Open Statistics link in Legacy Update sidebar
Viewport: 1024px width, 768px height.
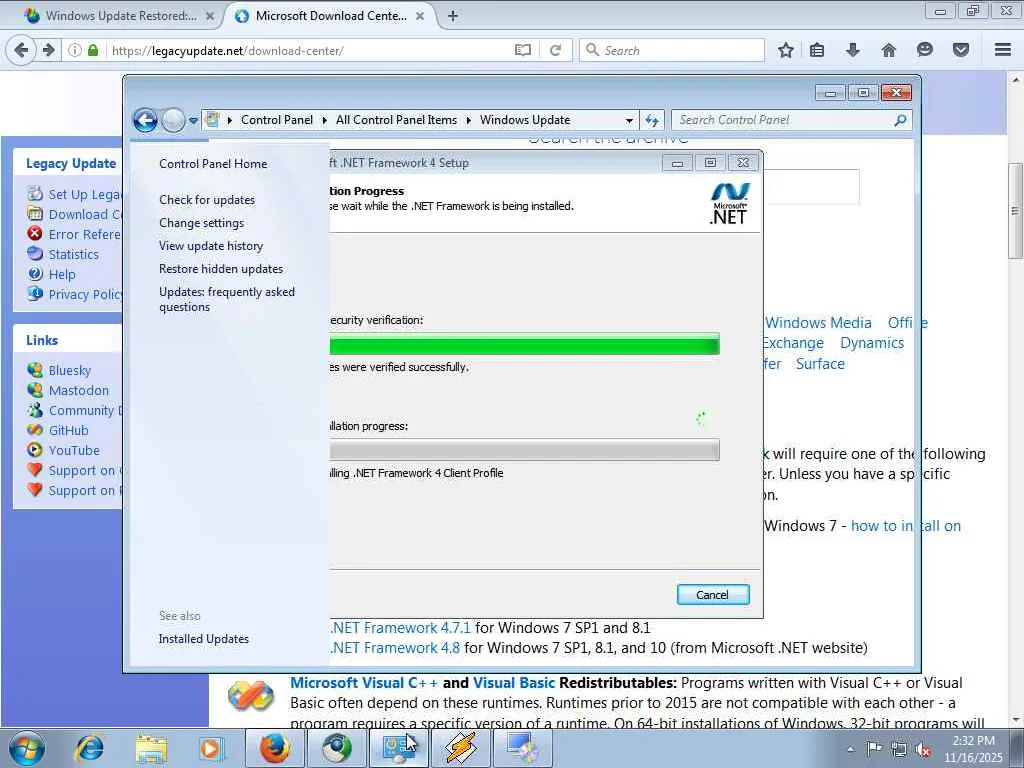point(74,254)
